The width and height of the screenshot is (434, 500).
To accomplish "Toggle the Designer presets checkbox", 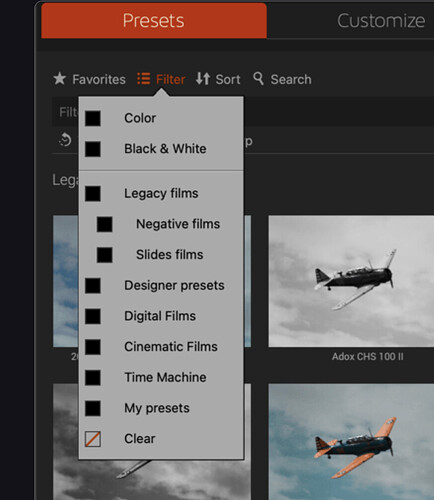I will click(93, 286).
